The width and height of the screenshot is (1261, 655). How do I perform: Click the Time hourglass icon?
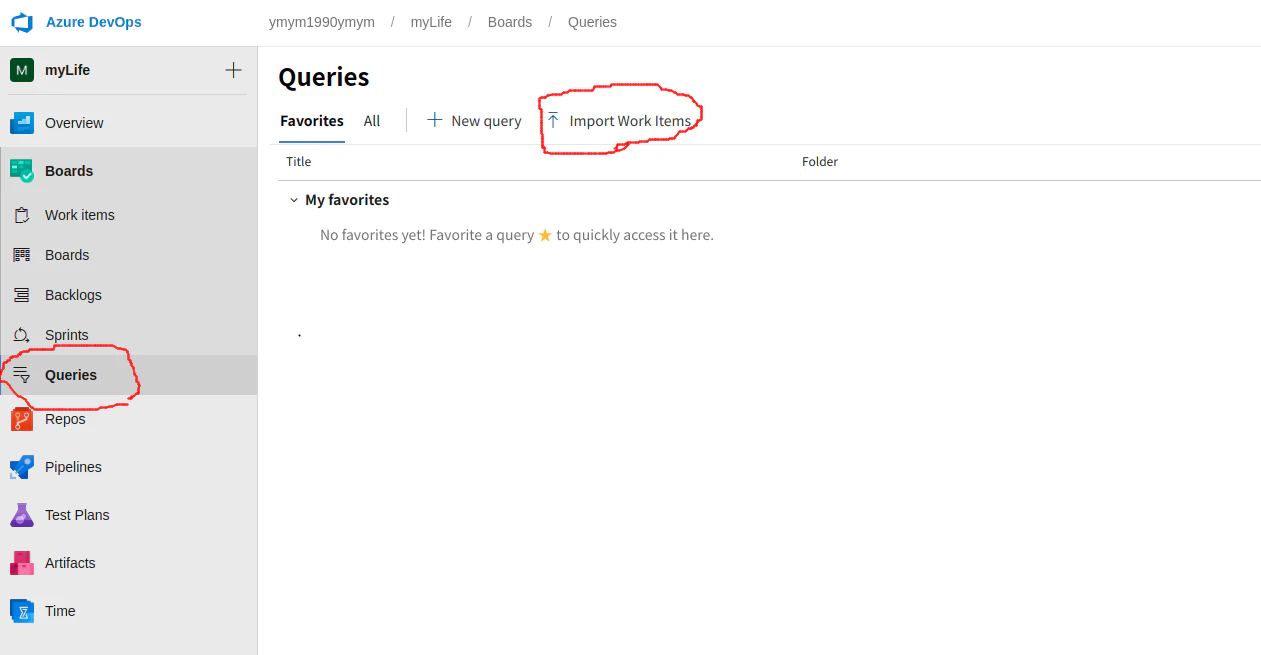pos(22,611)
